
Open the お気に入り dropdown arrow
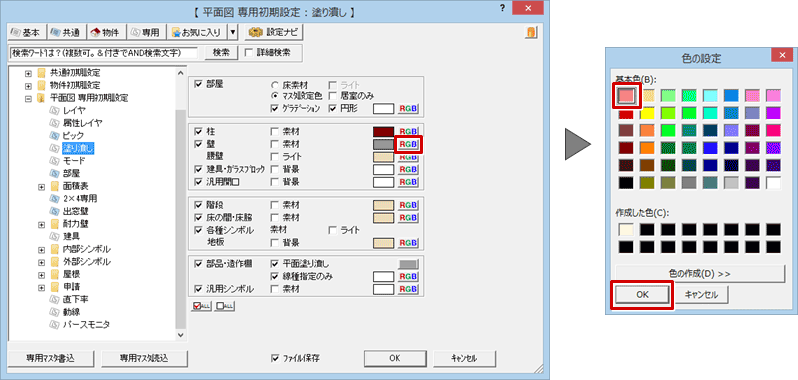(233, 33)
